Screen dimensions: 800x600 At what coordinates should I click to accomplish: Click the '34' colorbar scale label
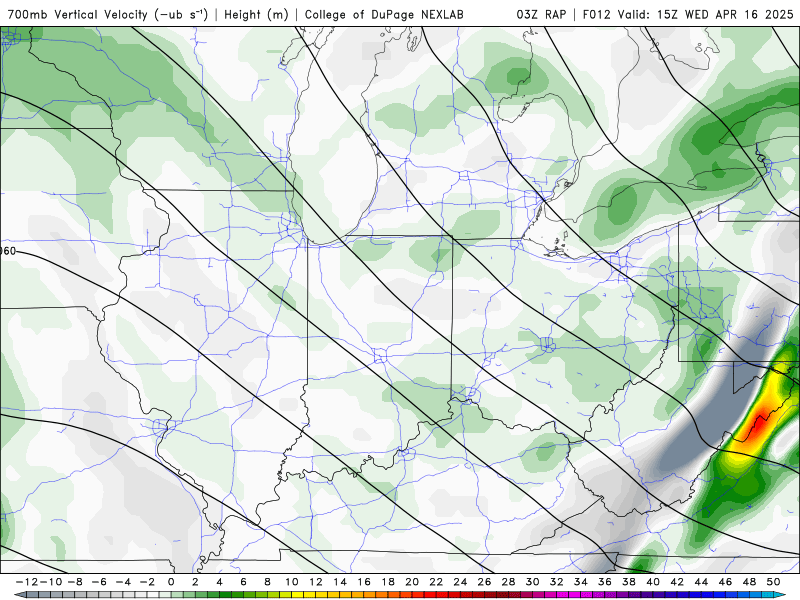click(x=581, y=582)
